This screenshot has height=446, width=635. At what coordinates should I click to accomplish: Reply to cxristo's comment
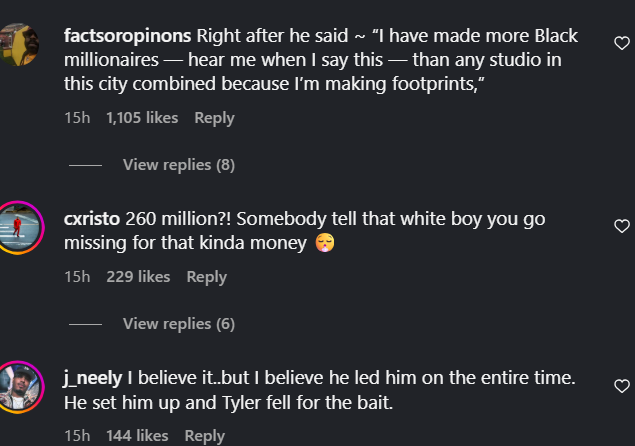tap(206, 277)
